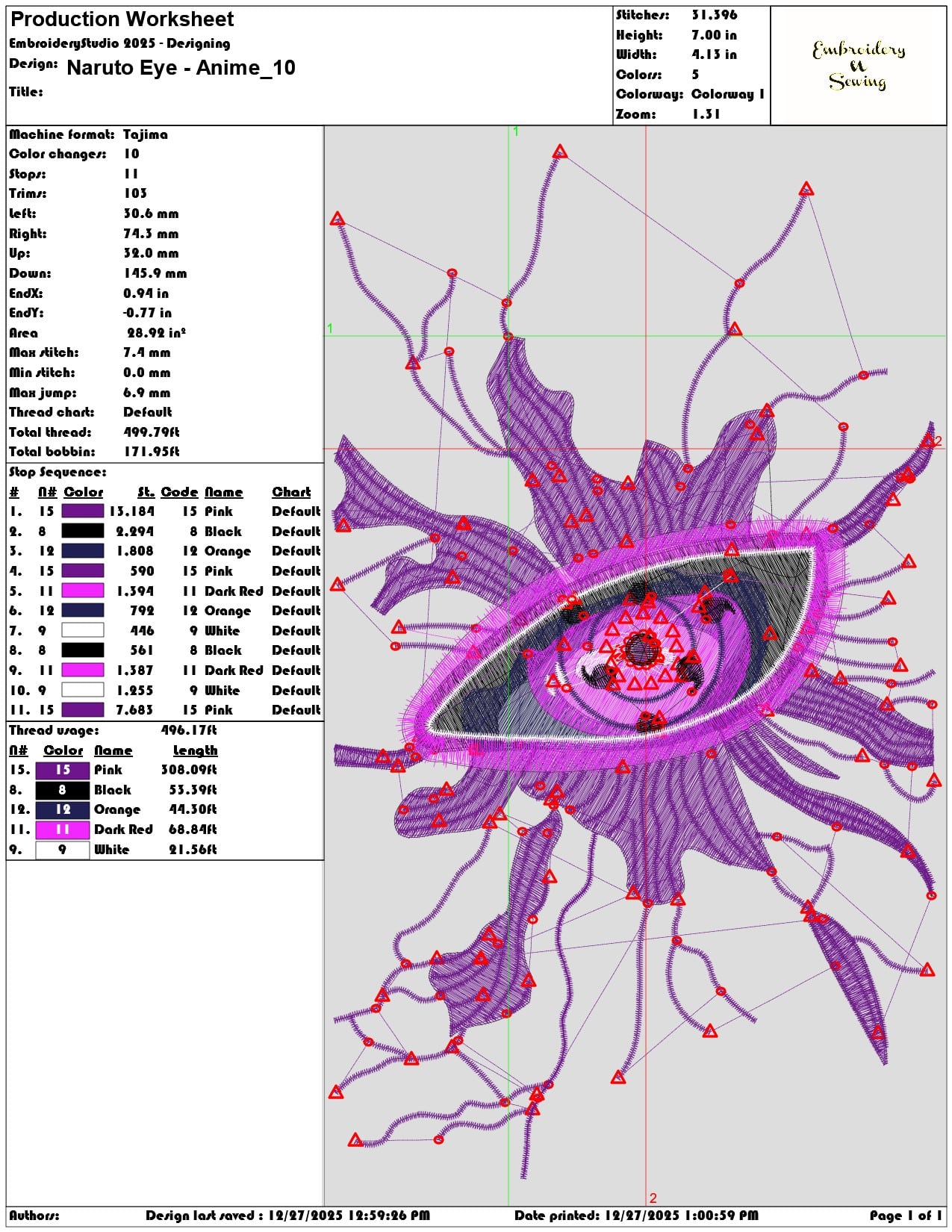Select thread length '21.56ft' for White

pos(193,850)
